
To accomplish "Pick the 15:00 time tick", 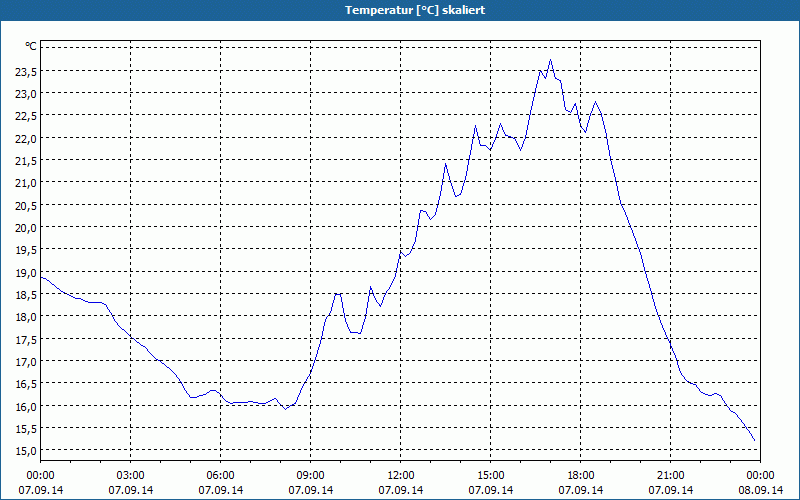I will pos(490,476).
